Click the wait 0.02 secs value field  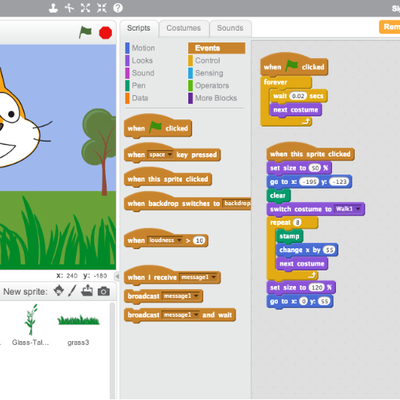(298, 96)
